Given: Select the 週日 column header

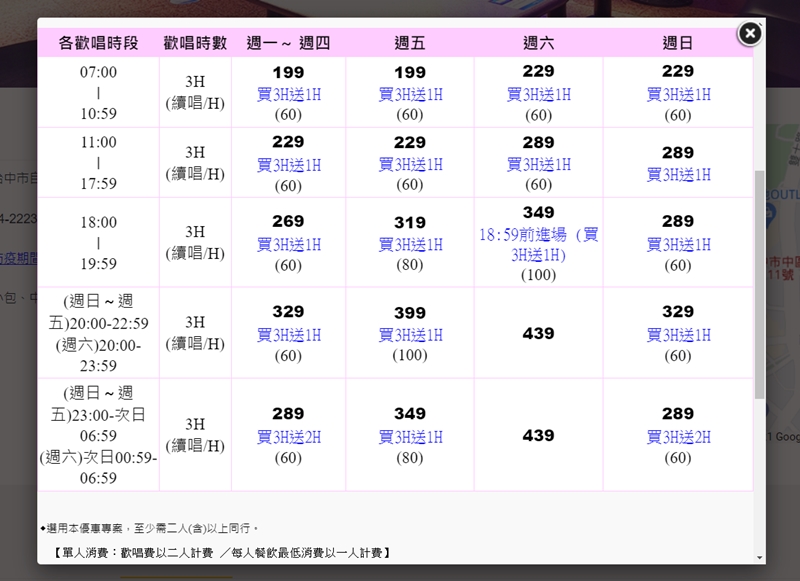Looking at the screenshot, I should 678,43.
